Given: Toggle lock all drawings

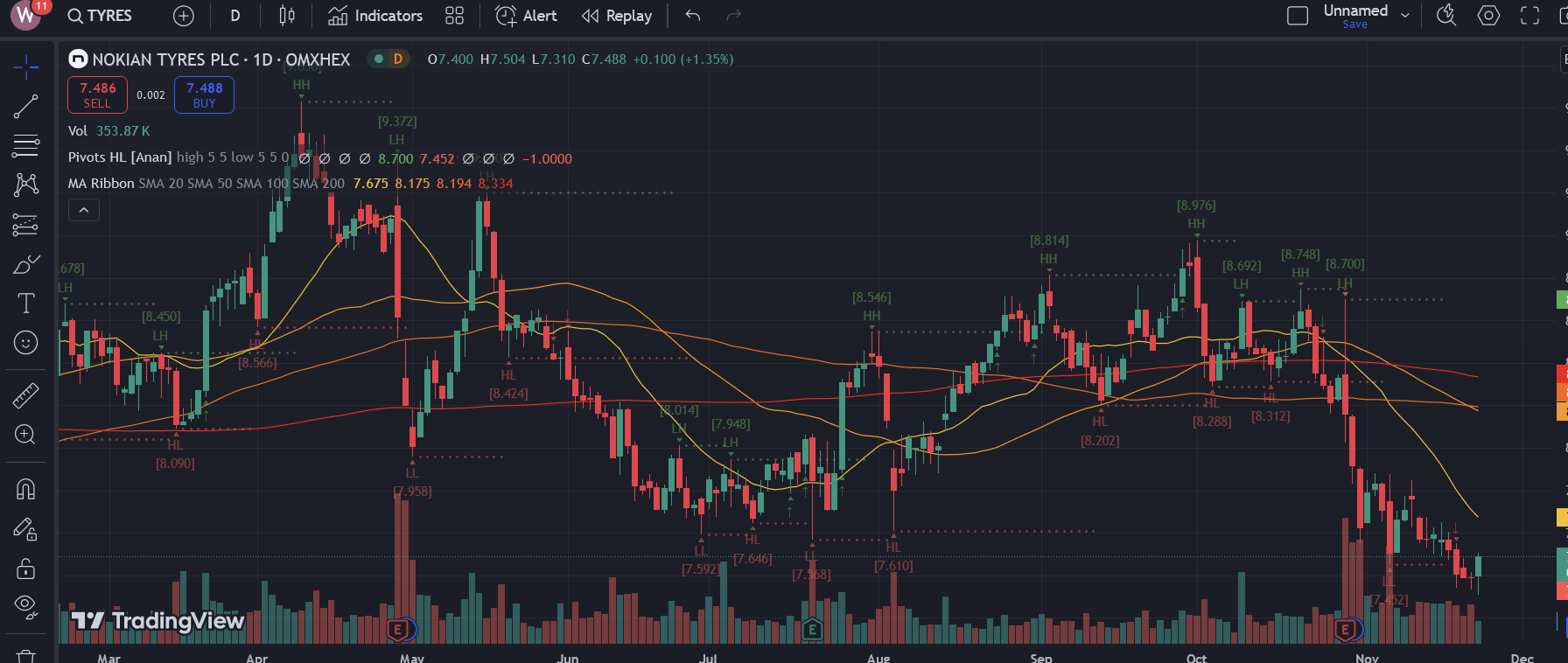Looking at the screenshot, I should tap(25, 569).
